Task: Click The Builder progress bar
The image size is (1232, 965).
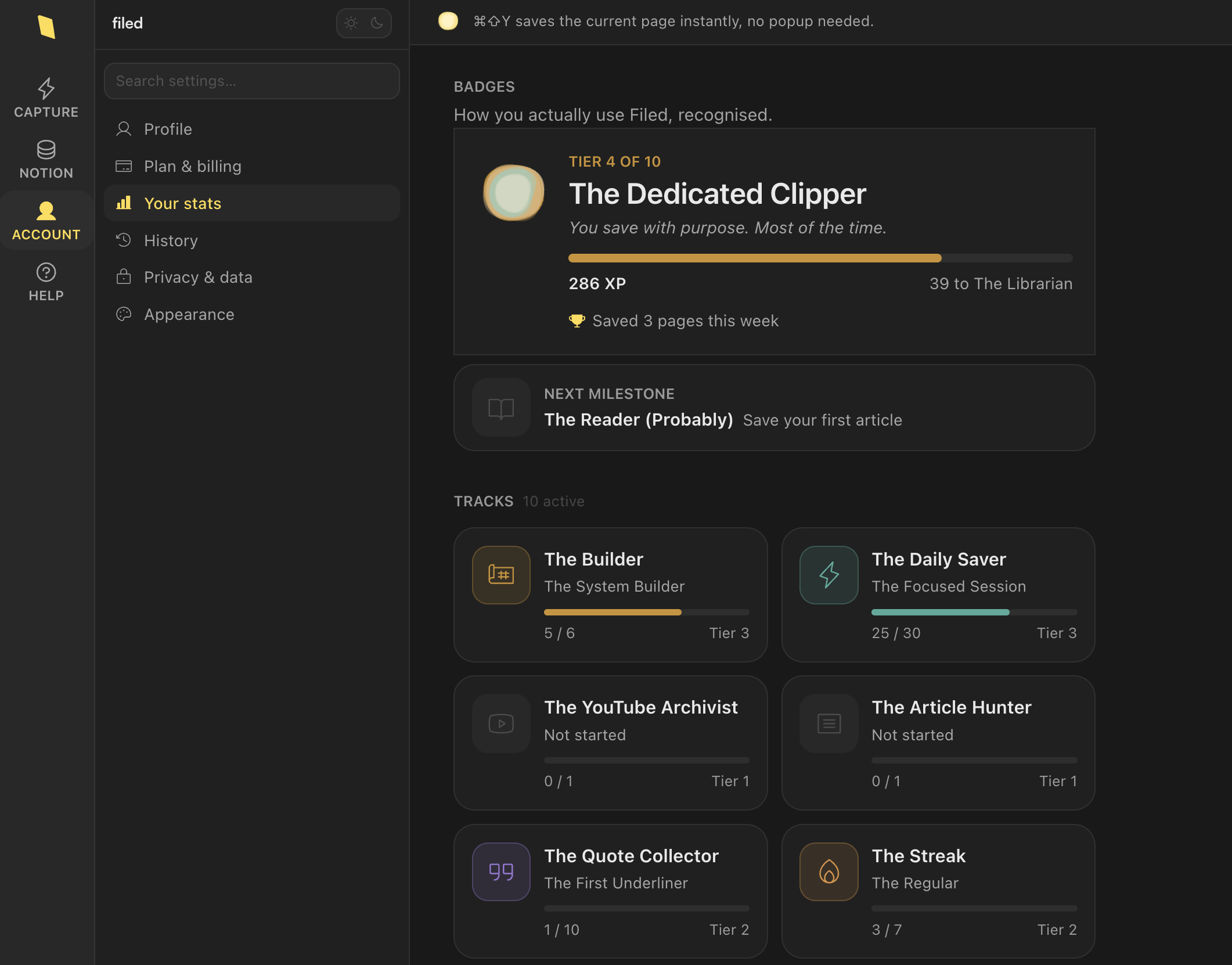Action: [647, 612]
